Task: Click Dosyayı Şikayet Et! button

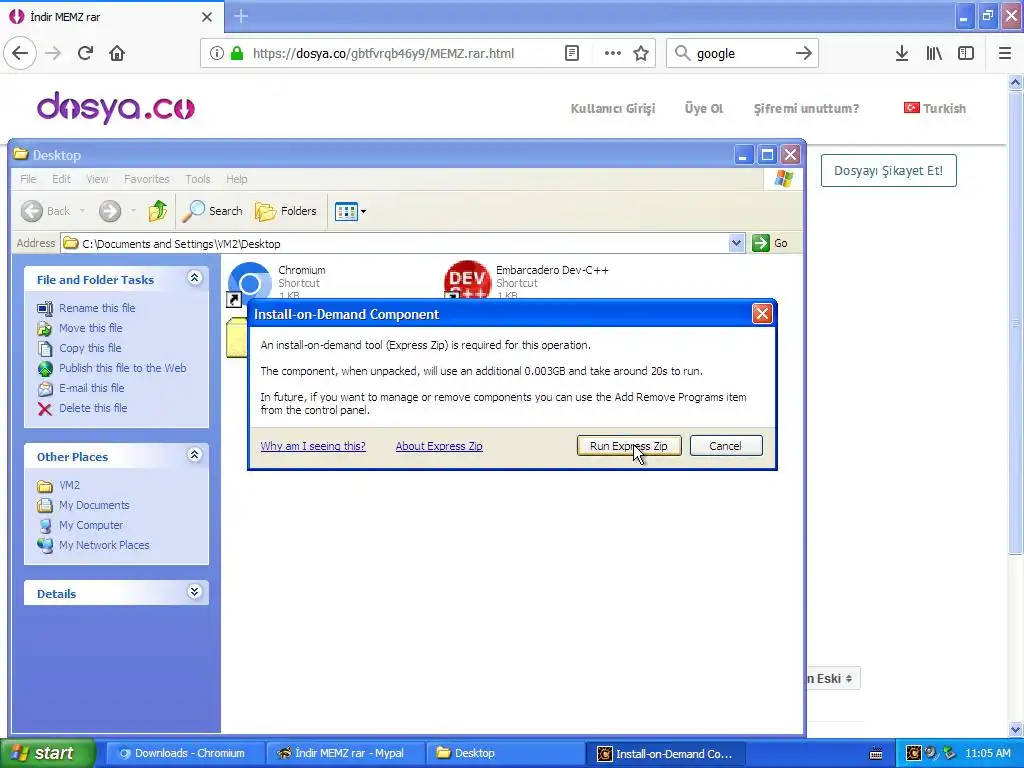Action: coord(888,170)
